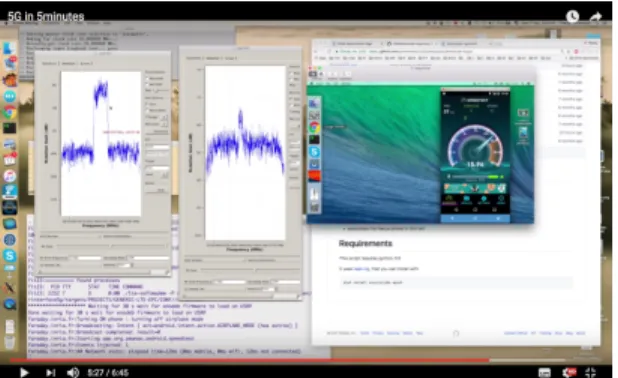Open the Skype icon in the dock
Screen dimensions: 618x378
(x=10, y=255)
